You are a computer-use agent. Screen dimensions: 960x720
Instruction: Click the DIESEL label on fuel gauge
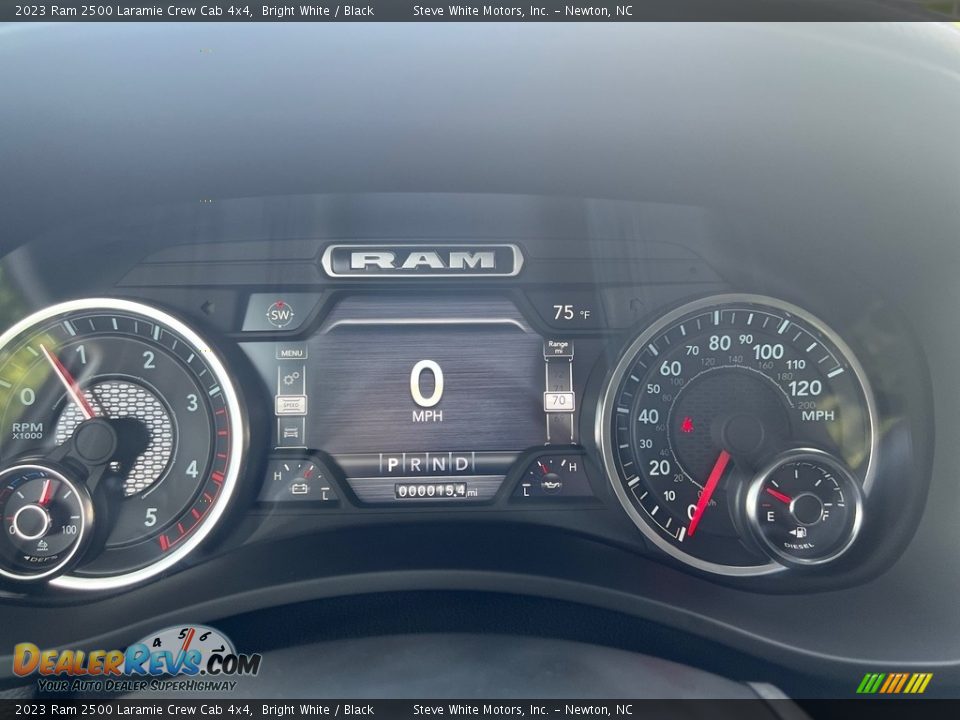click(799, 546)
